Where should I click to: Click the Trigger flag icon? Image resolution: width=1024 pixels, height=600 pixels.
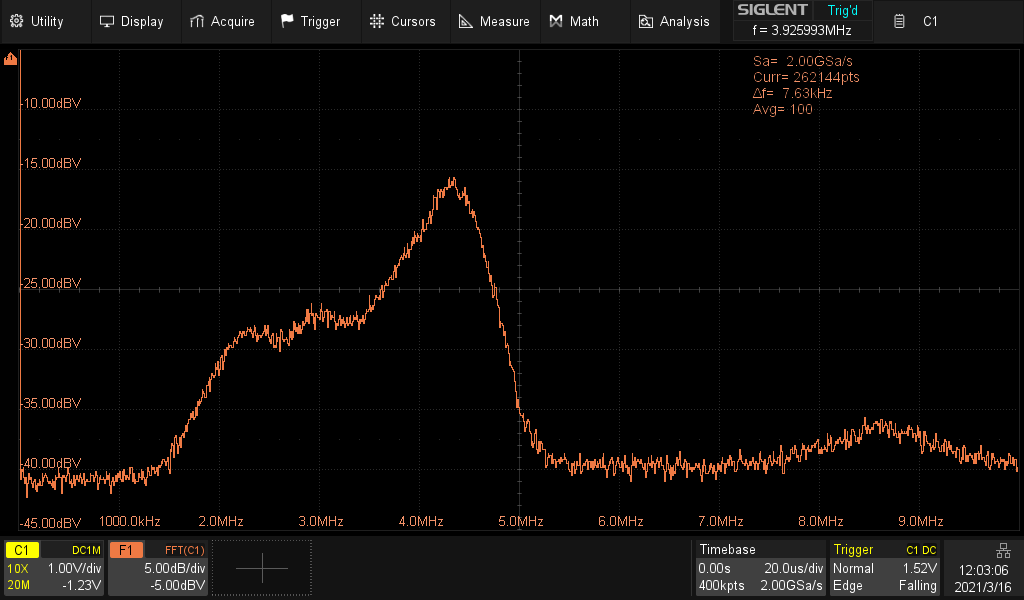pos(287,22)
